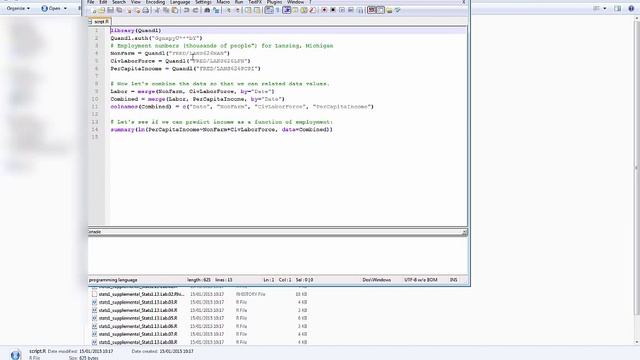
Task: Undo the last edit via toolbar
Action: 186,10
